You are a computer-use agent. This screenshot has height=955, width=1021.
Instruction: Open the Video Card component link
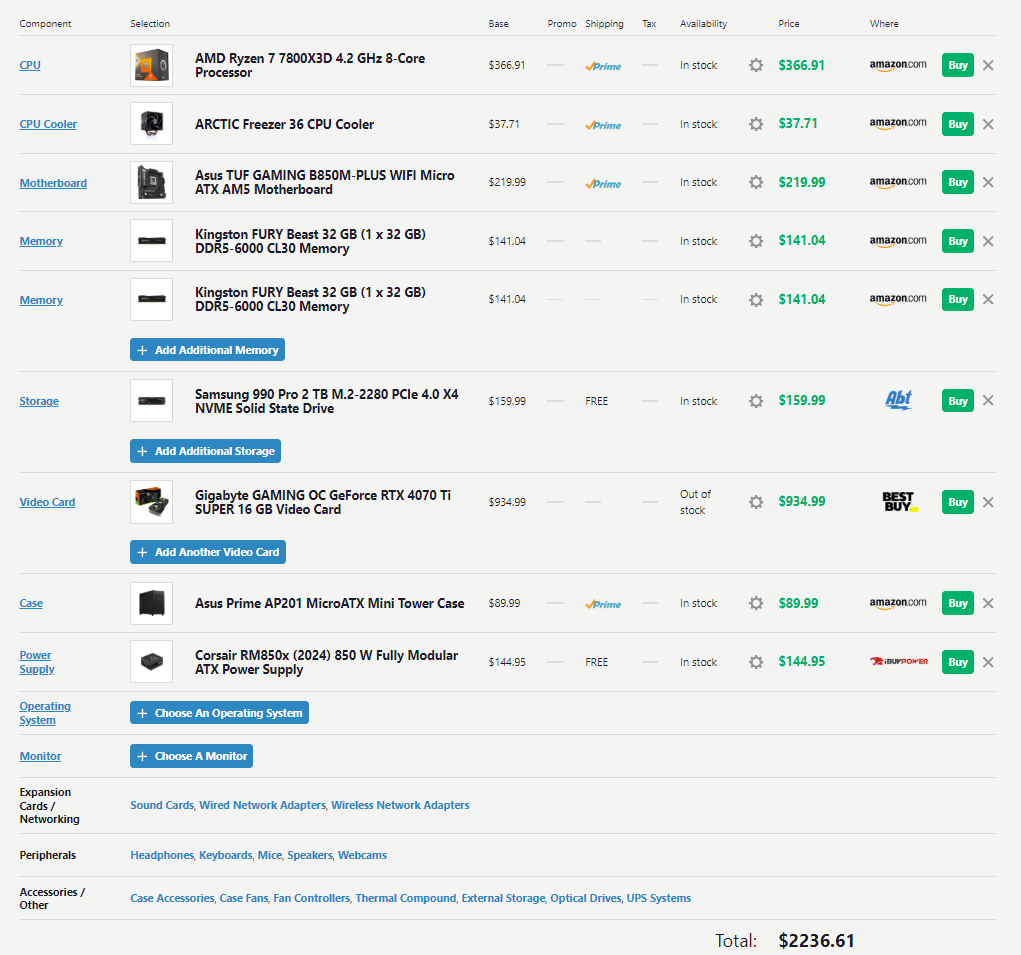point(47,502)
